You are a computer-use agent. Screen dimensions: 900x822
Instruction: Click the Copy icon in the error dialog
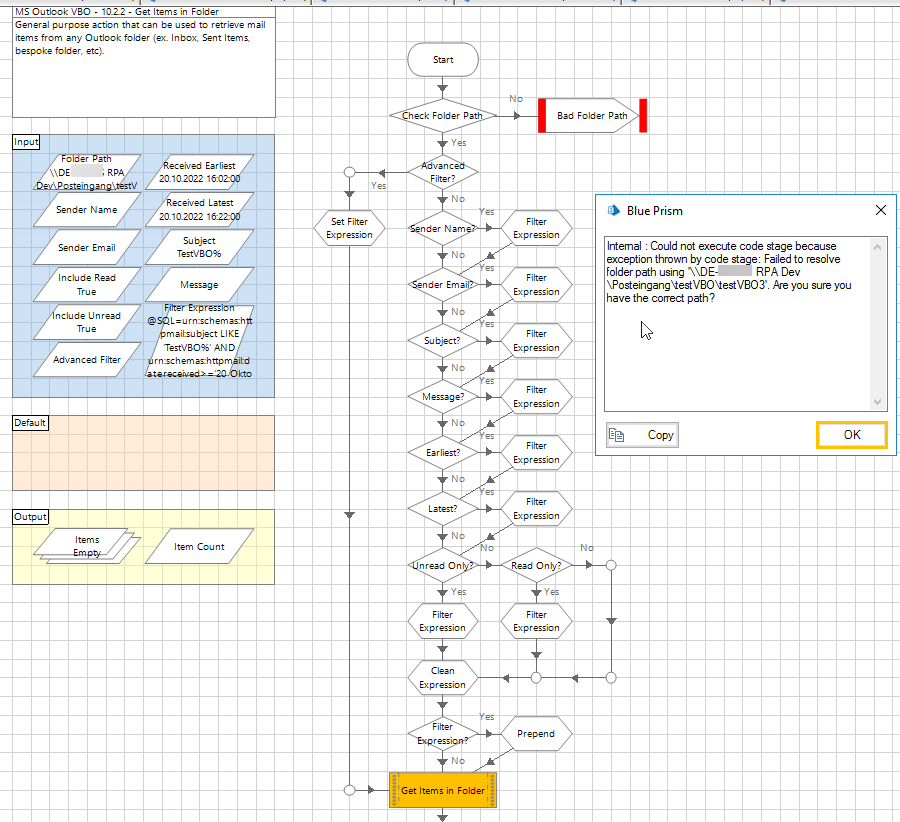click(616, 435)
